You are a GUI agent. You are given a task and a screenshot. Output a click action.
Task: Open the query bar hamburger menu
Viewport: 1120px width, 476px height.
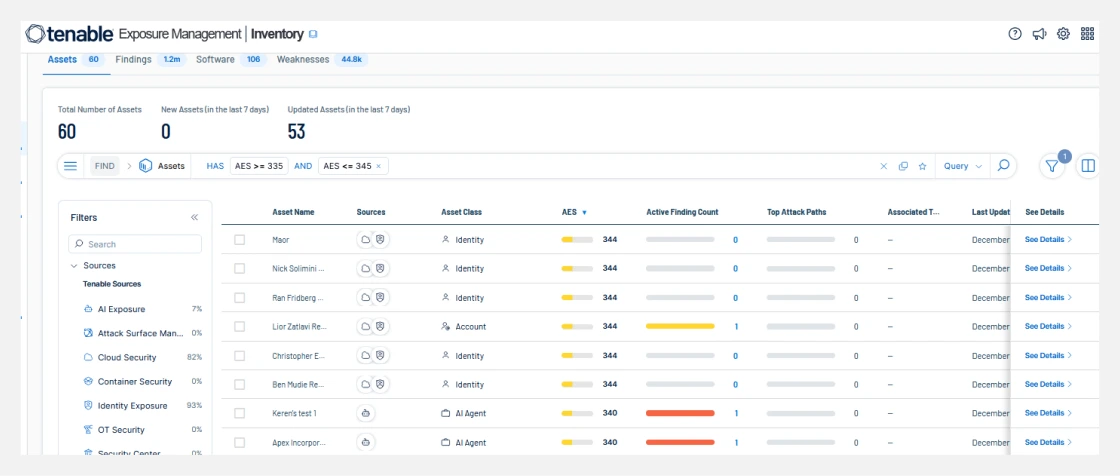[71, 166]
